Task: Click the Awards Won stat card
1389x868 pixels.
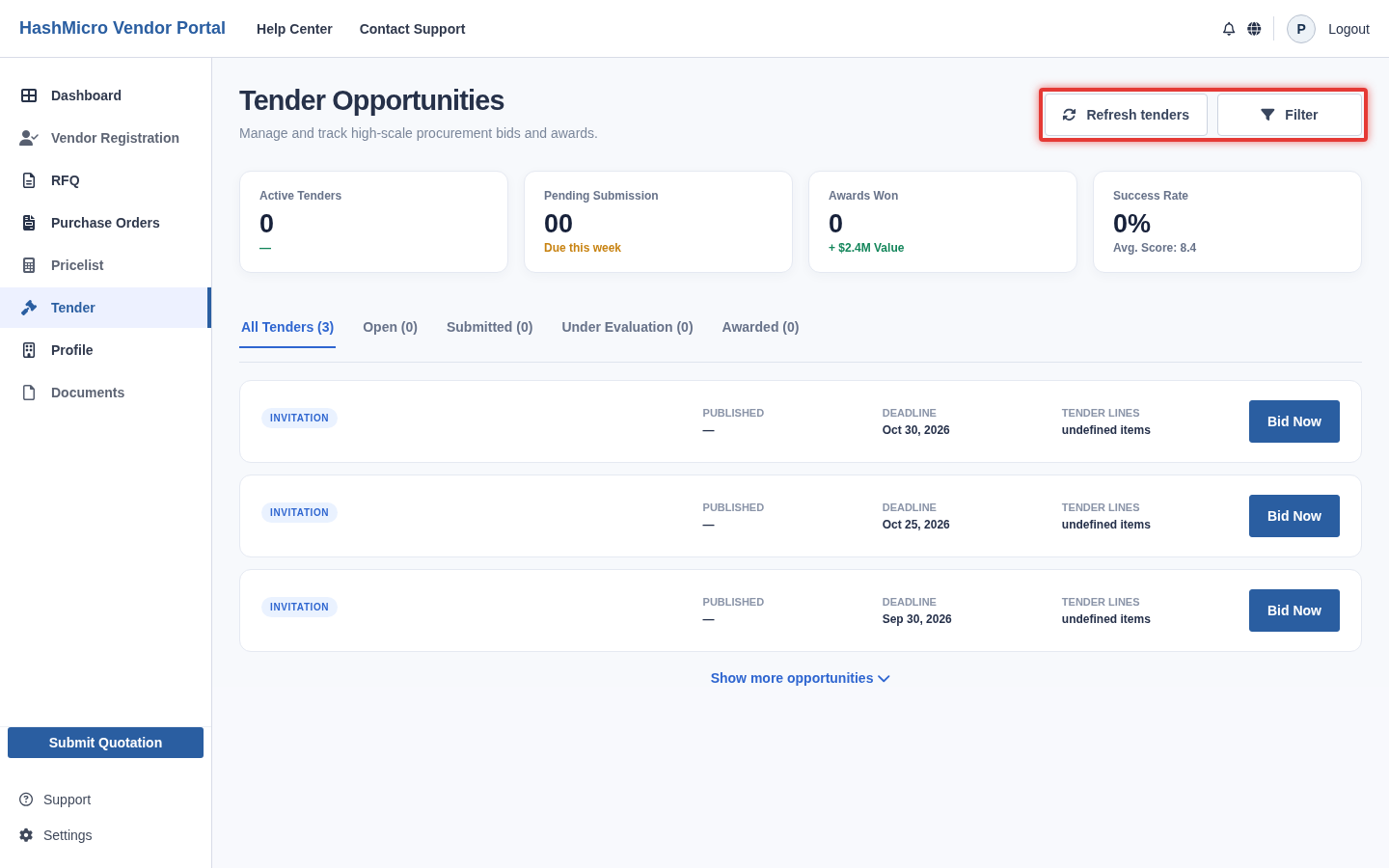Action: (942, 222)
